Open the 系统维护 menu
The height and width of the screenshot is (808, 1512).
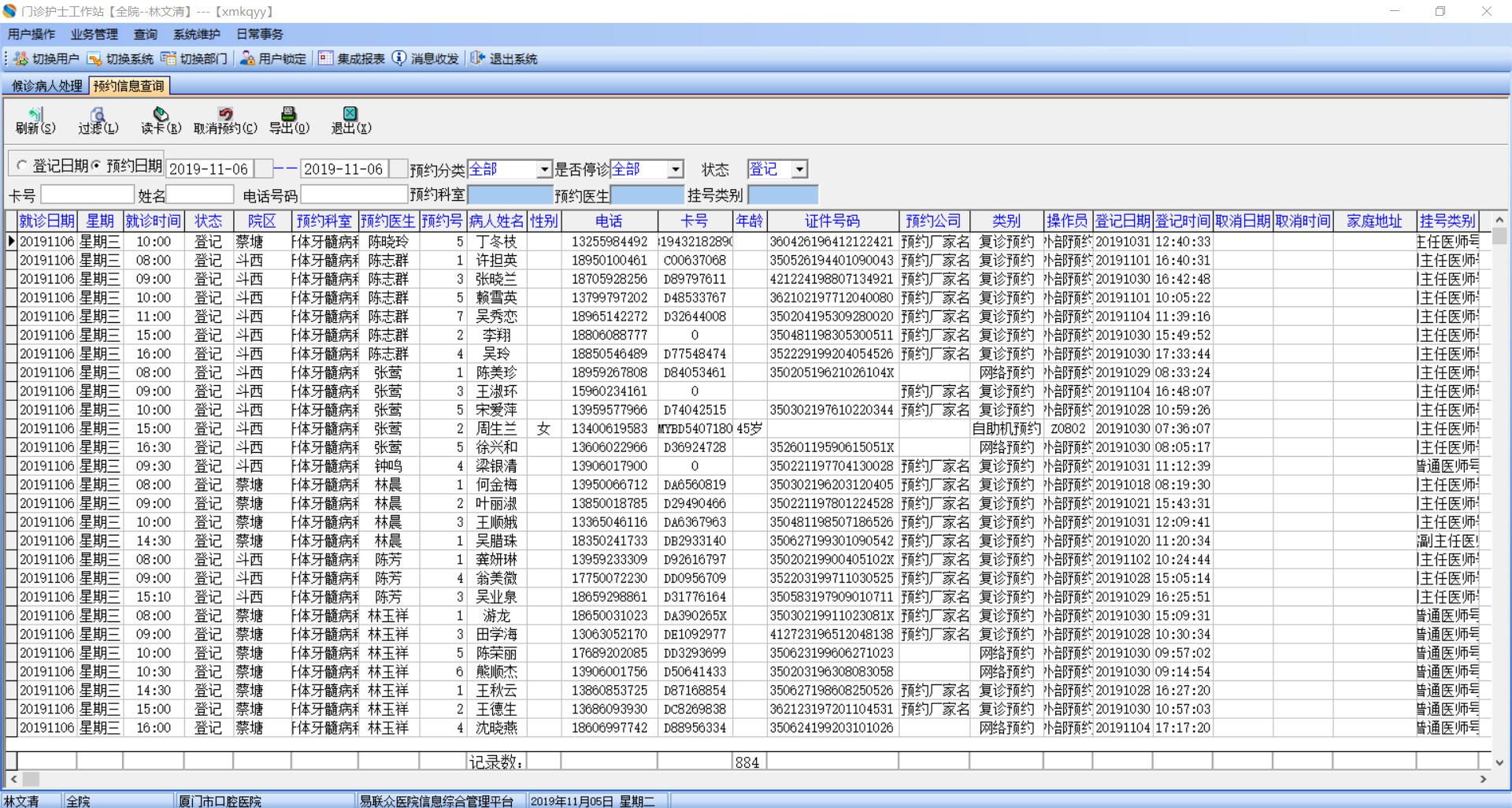tap(197, 35)
